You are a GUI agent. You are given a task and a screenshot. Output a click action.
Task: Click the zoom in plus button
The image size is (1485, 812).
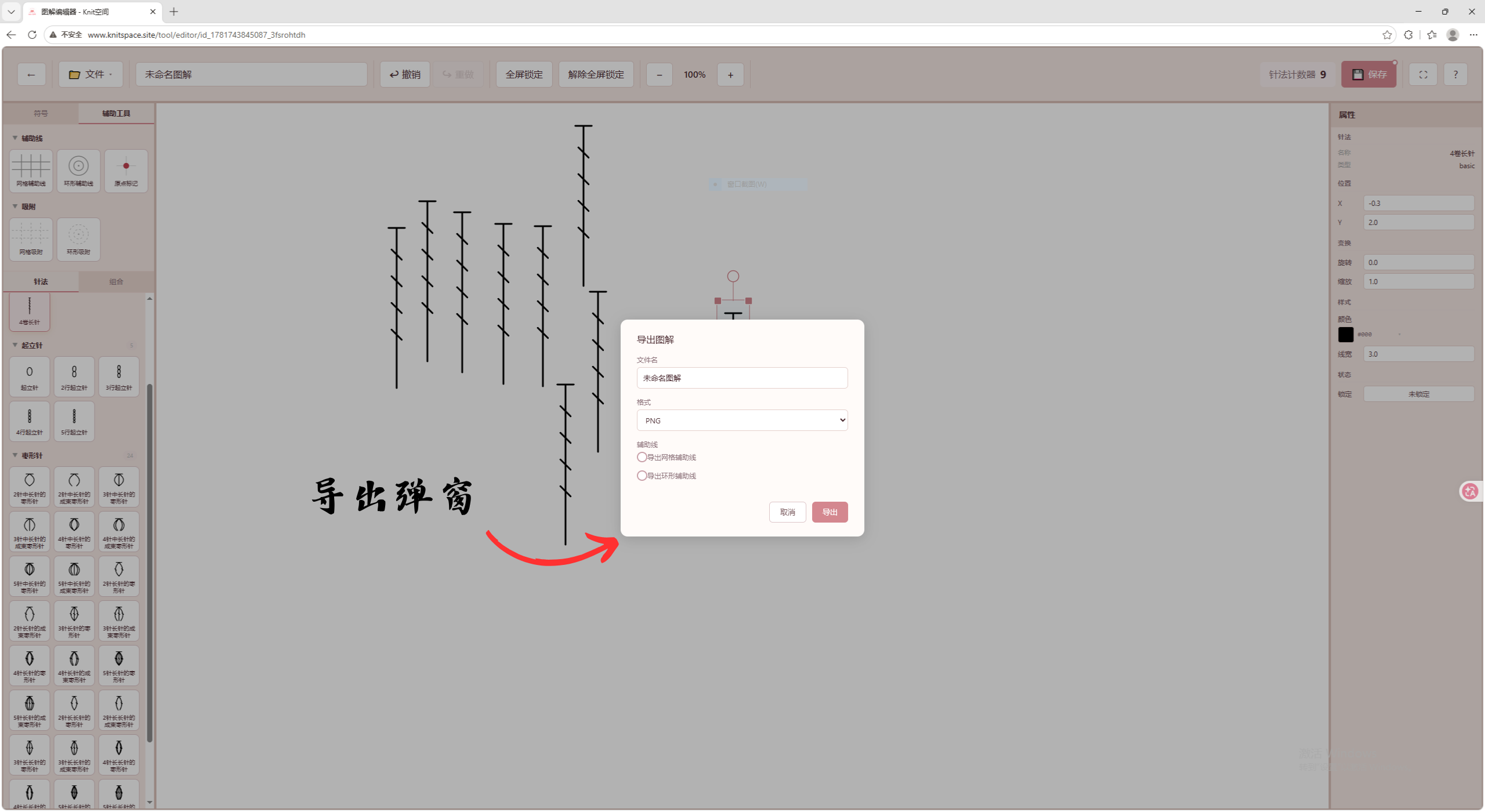730,74
